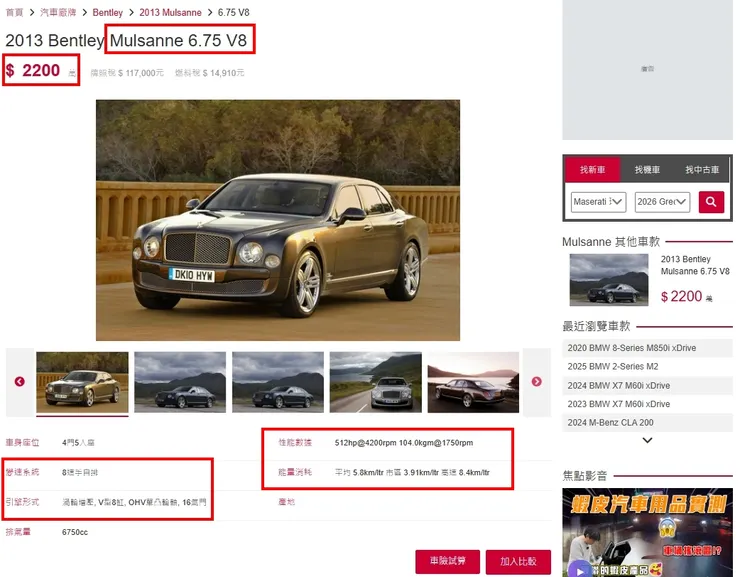
Task: Open 汽車廠牌 breadcrumb link
Action: click(58, 12)
